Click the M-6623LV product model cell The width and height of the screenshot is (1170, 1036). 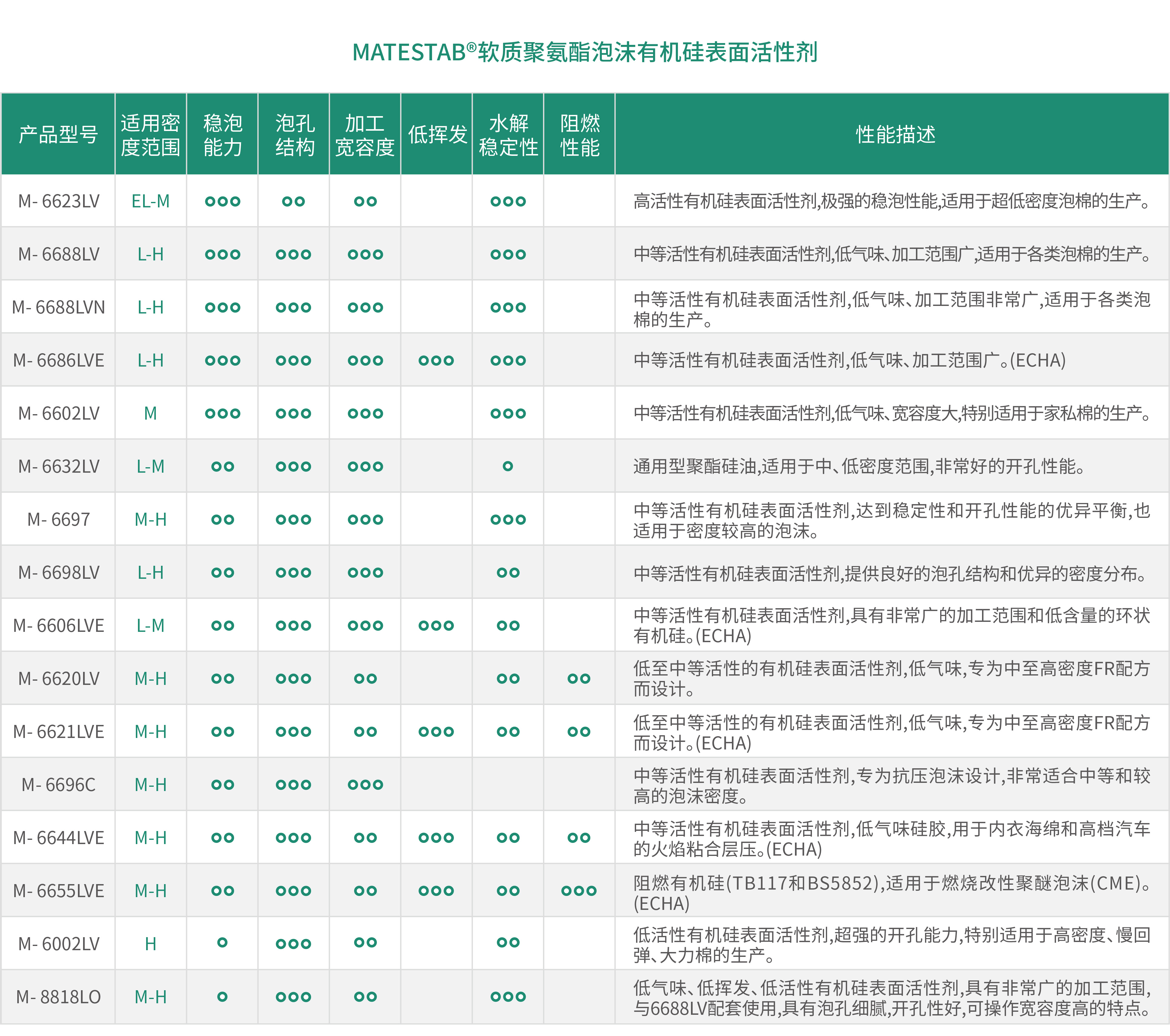(59, 201)
